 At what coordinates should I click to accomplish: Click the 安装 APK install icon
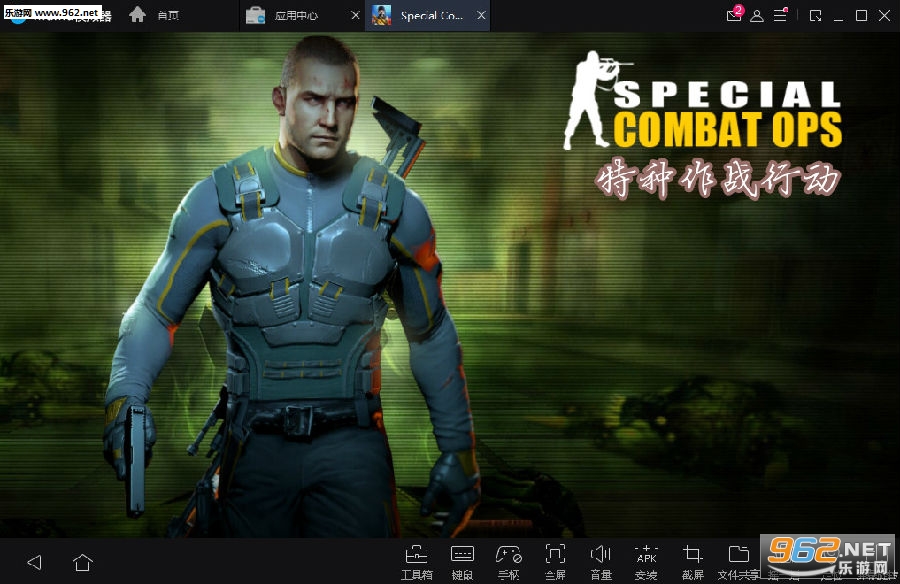click(646, 562)
